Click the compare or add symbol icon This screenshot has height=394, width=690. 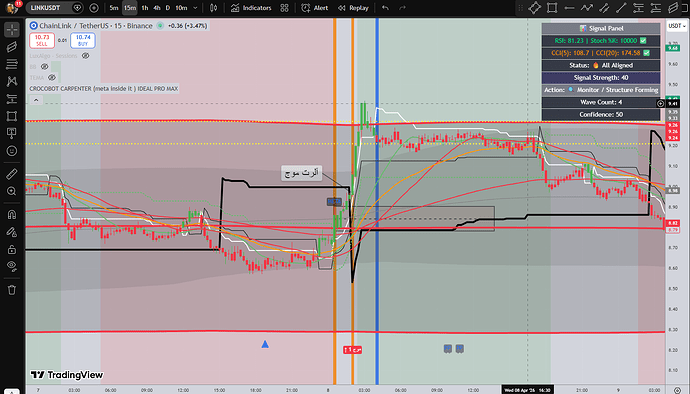[x=94, y=8]
